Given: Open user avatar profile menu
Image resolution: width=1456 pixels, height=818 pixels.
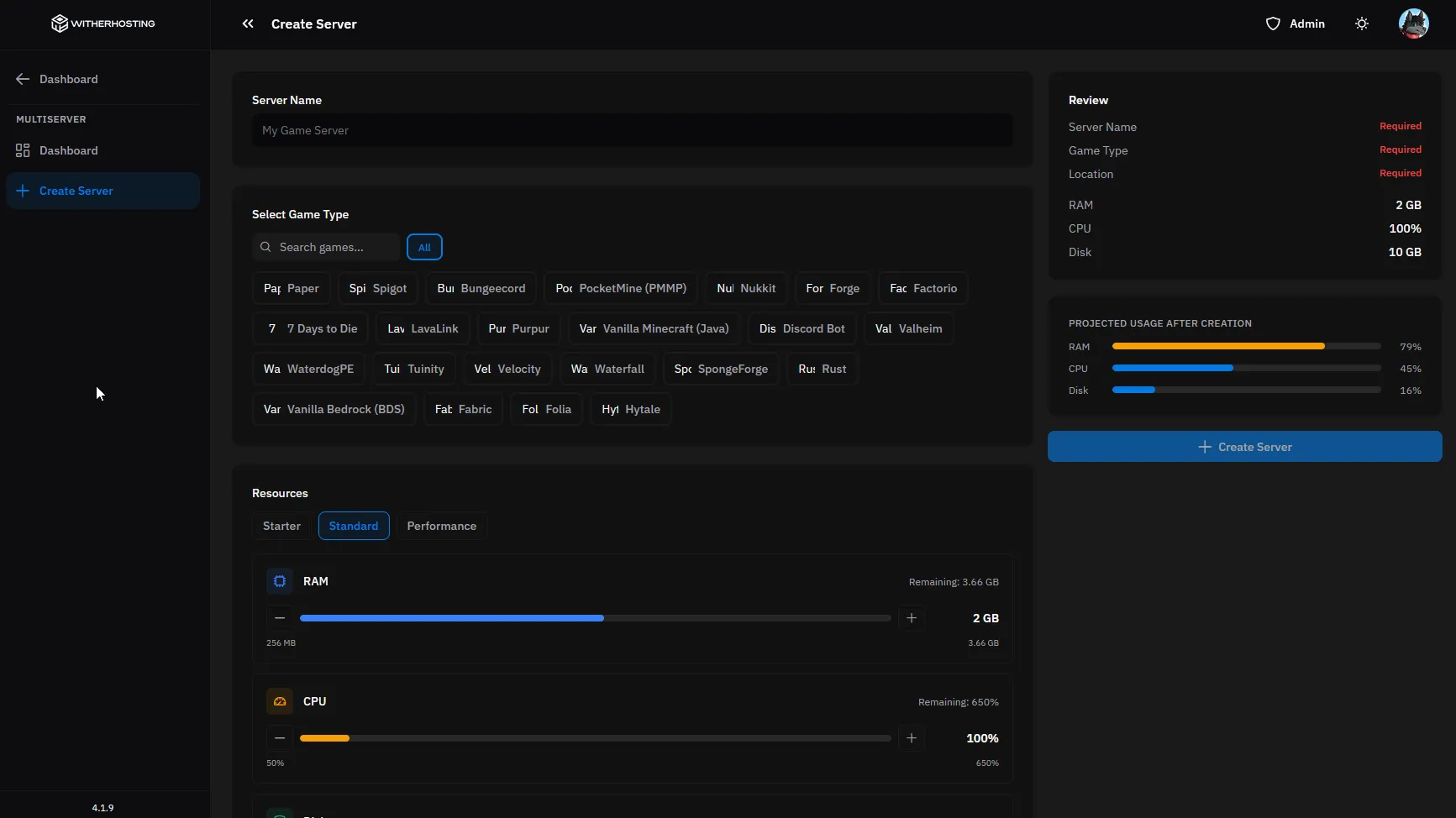Looking at the screenshot, I should (x=1414, y=24).
